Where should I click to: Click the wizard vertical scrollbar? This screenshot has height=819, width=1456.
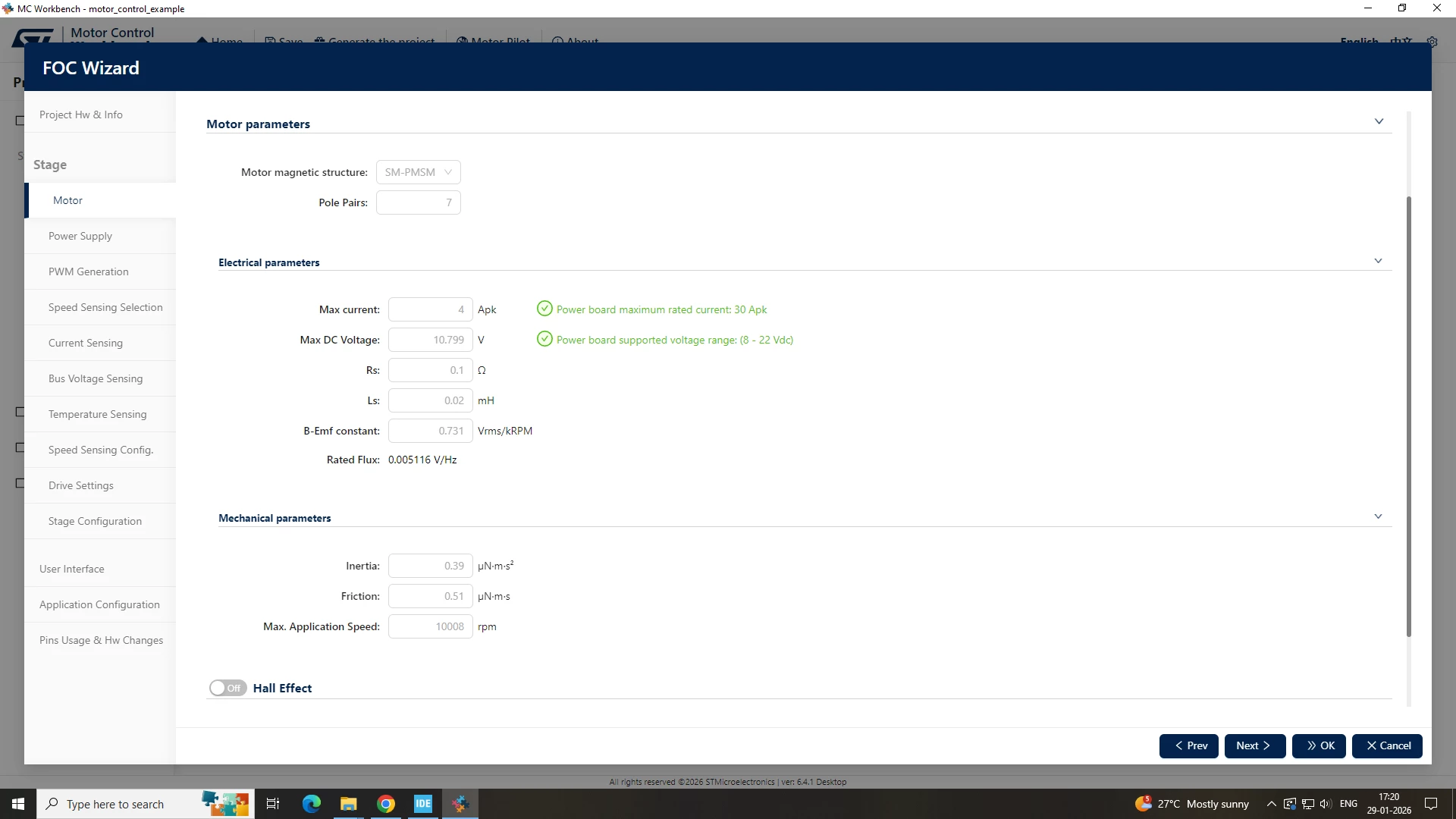[x=1409, y=417]
